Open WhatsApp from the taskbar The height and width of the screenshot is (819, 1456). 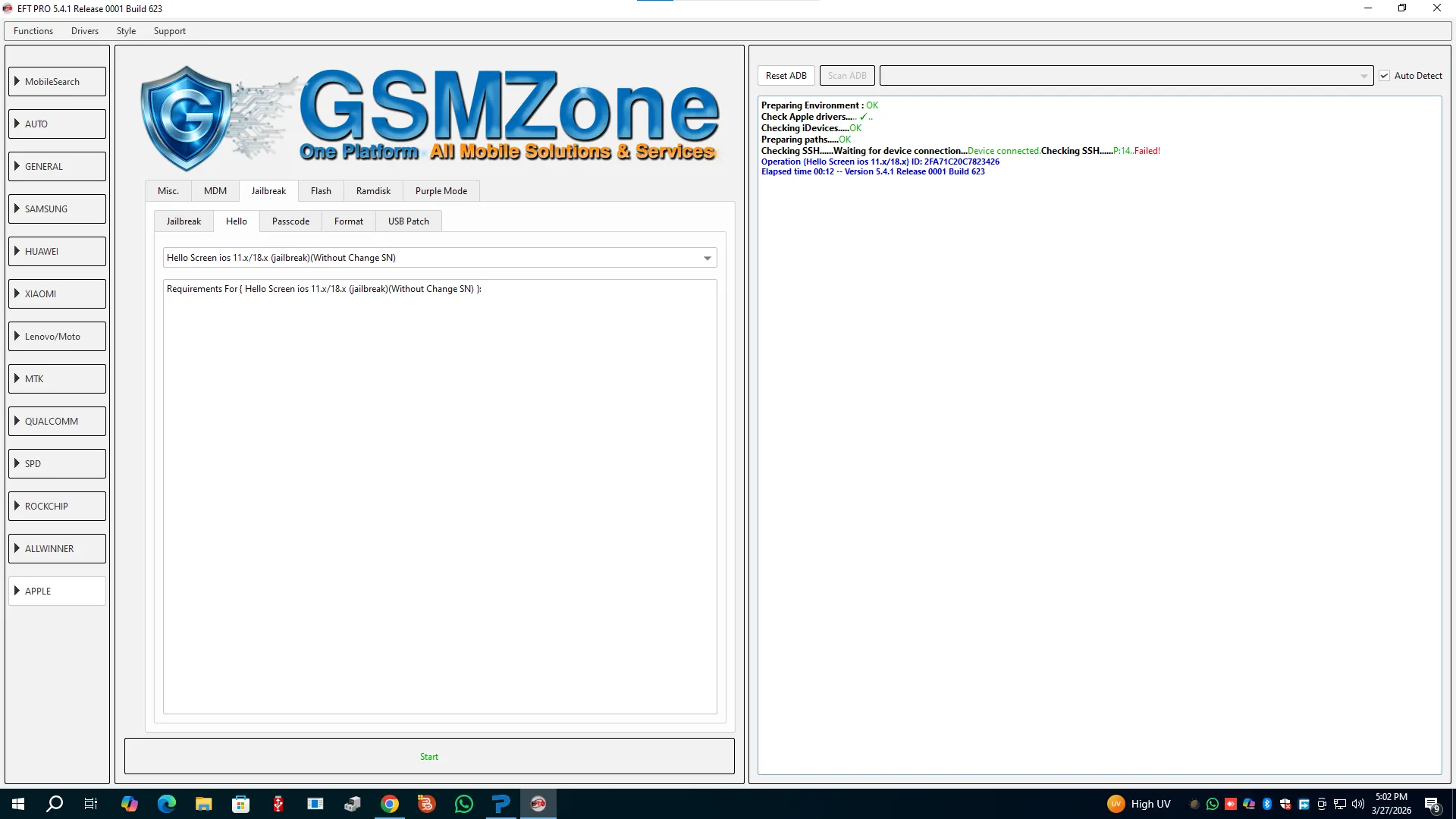coord(464,804)
